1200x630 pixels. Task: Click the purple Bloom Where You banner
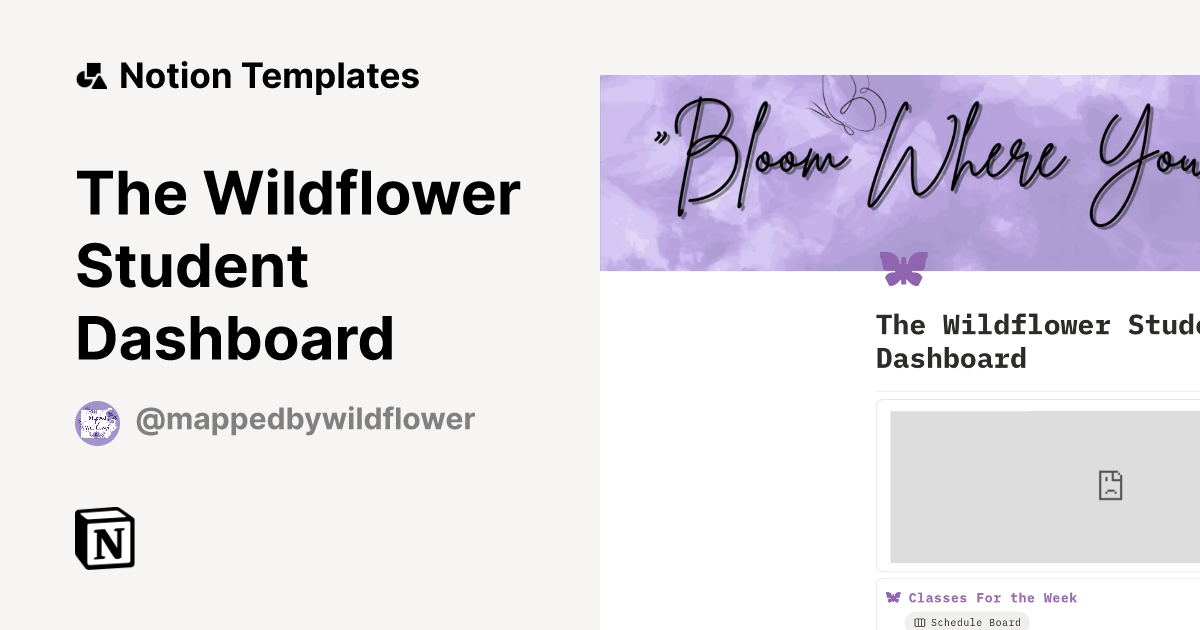(x=900, y=172)
